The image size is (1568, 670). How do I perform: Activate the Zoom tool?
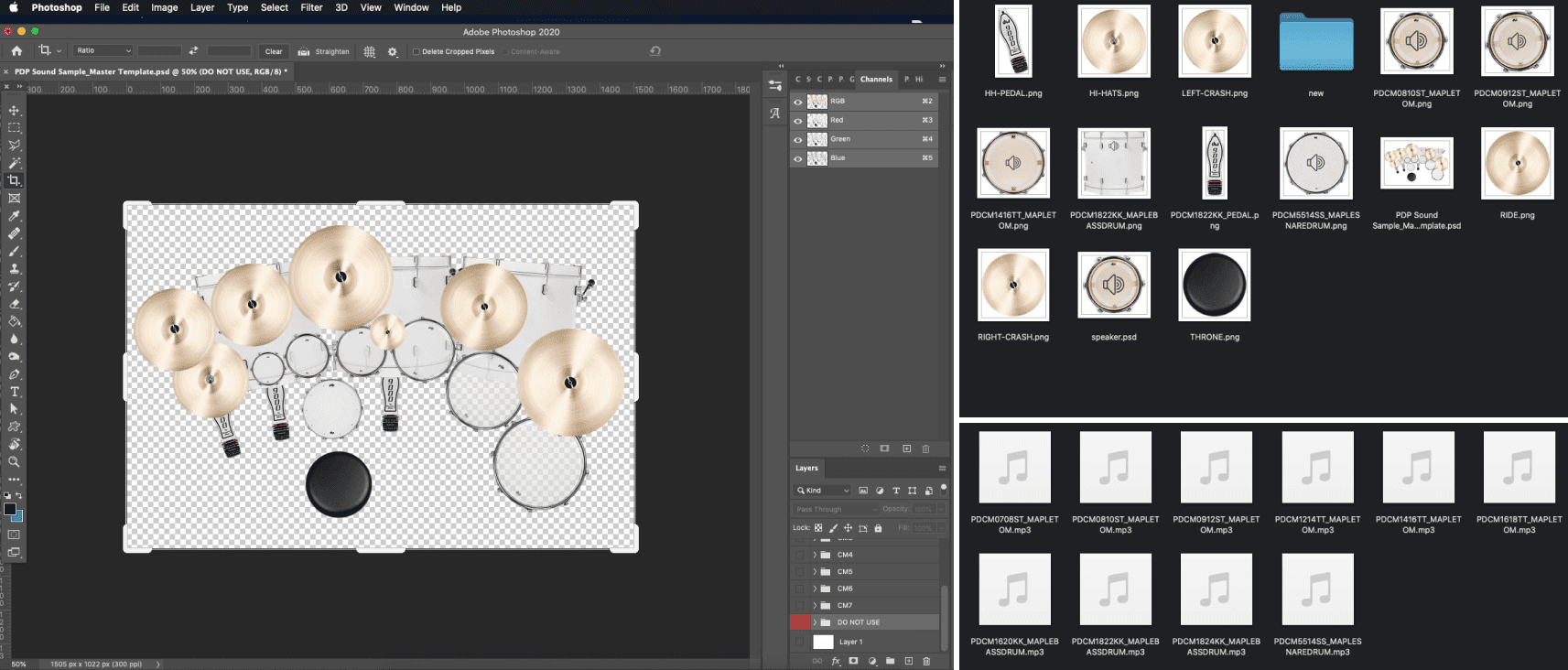pyautogui.click(x=14, y=462)
